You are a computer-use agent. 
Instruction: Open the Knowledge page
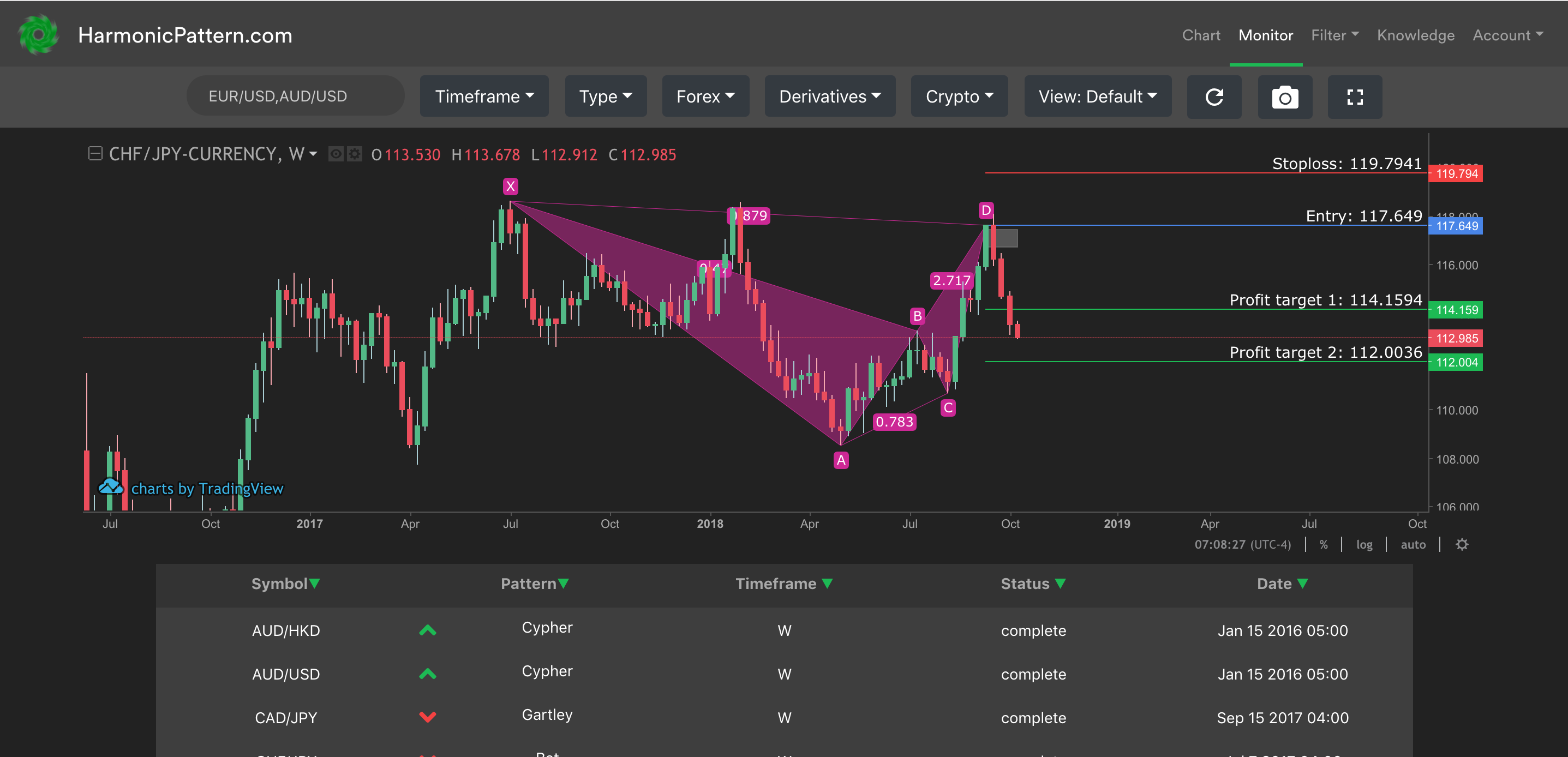(x=1415, y=35)
